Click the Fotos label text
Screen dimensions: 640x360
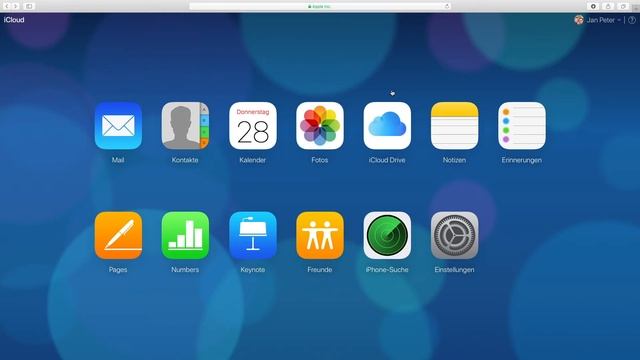click(320, 160)
